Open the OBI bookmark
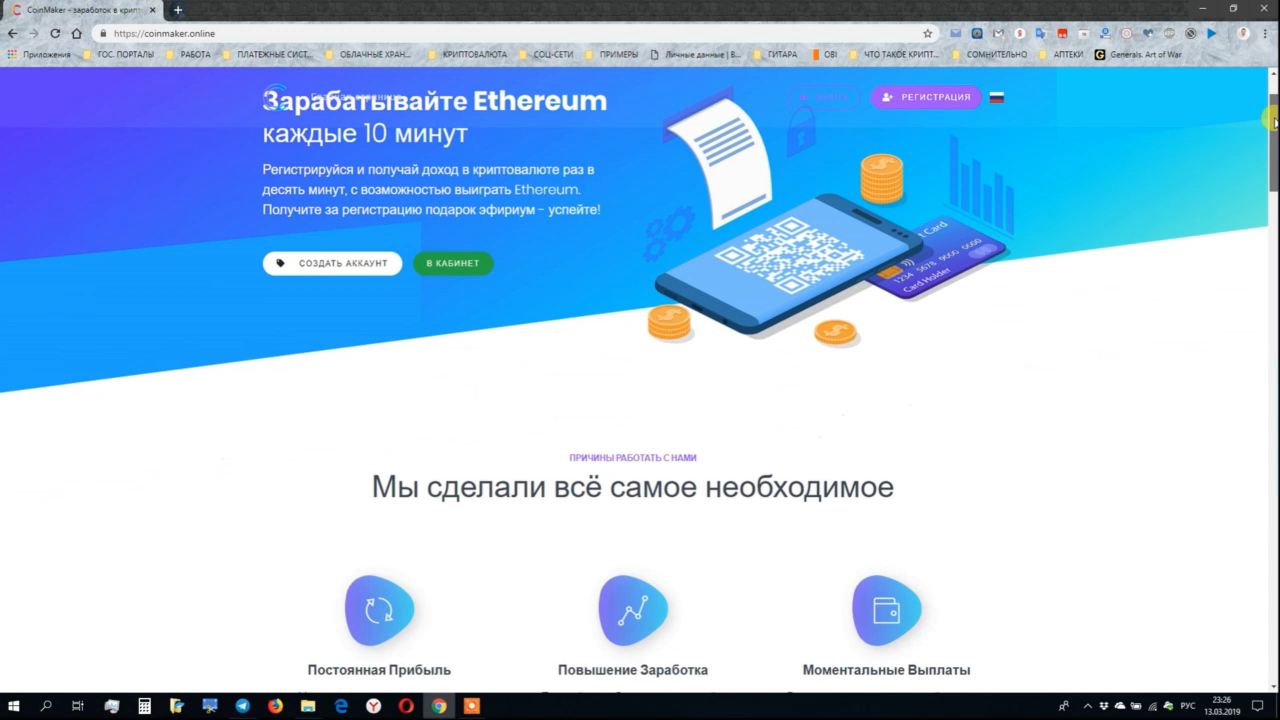Viewport: 1280px width, 720px height. coord(825,54)
